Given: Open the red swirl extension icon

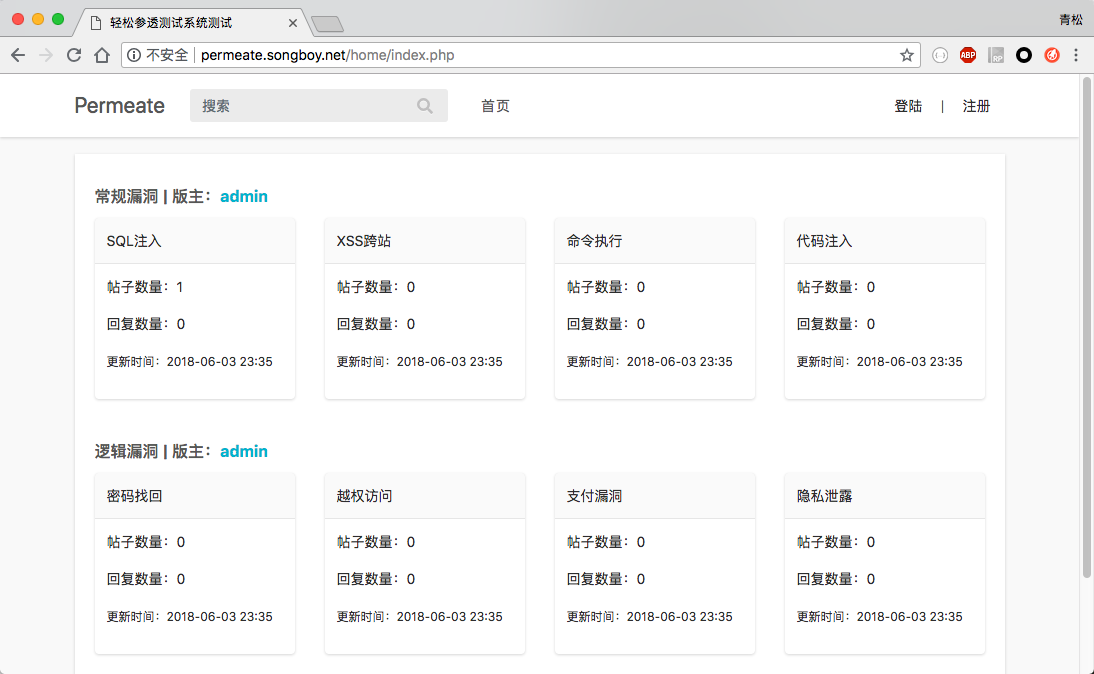Looking at the screenshot, I should click(1051, 55).
